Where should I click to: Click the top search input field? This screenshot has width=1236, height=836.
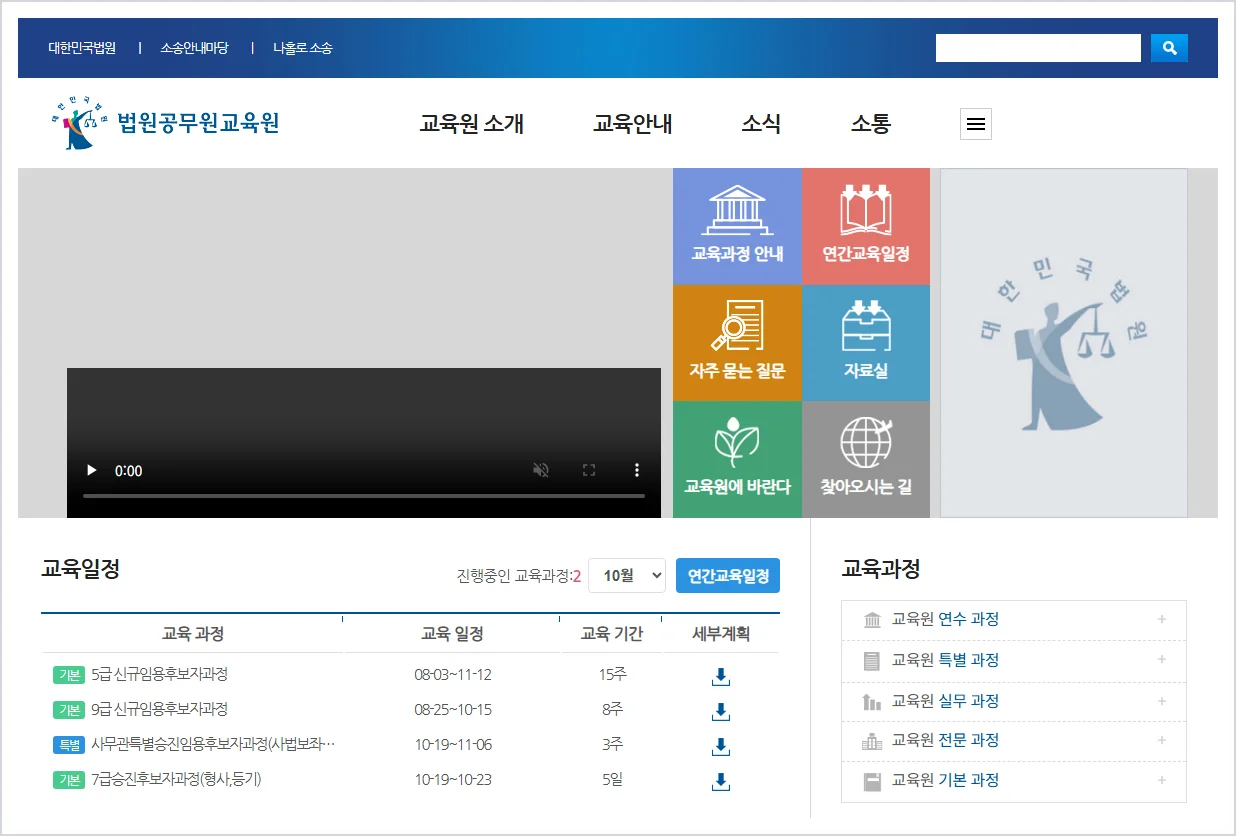[x=1038, y=48]
